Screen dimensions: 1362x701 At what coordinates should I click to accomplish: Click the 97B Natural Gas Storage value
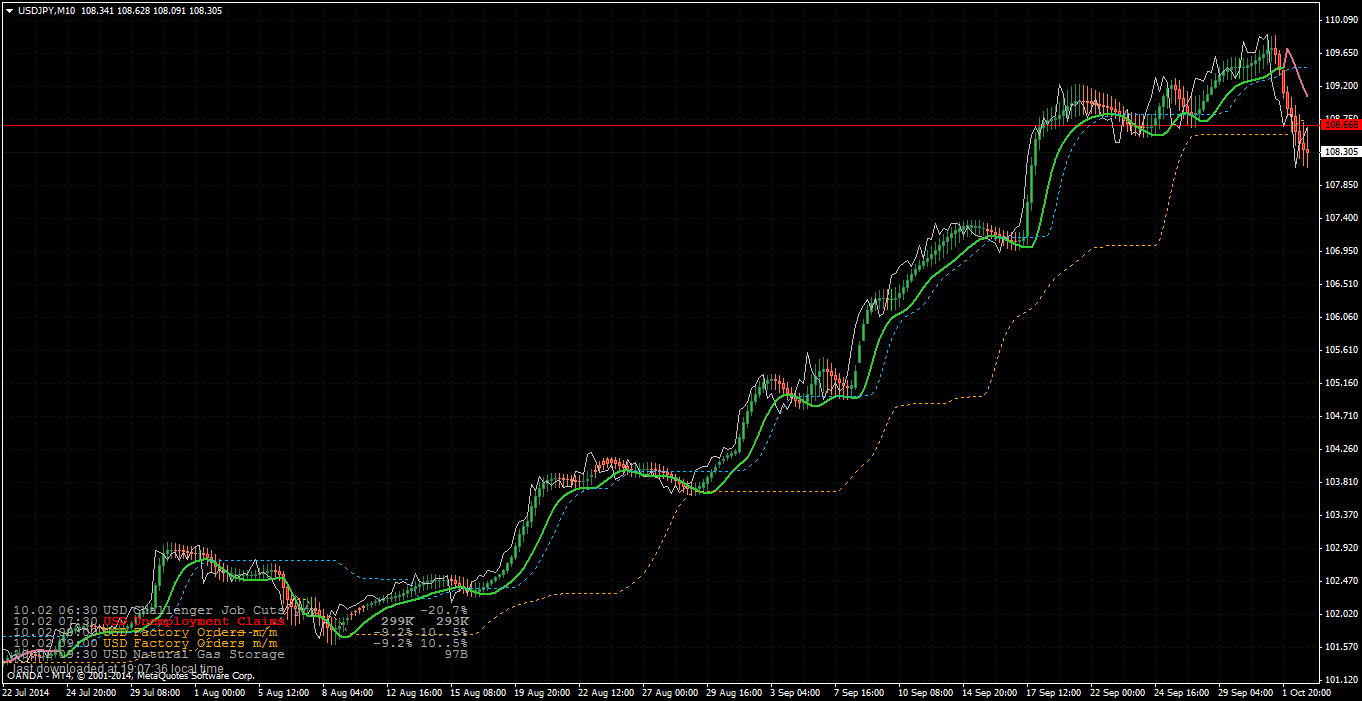coord(456,654)
